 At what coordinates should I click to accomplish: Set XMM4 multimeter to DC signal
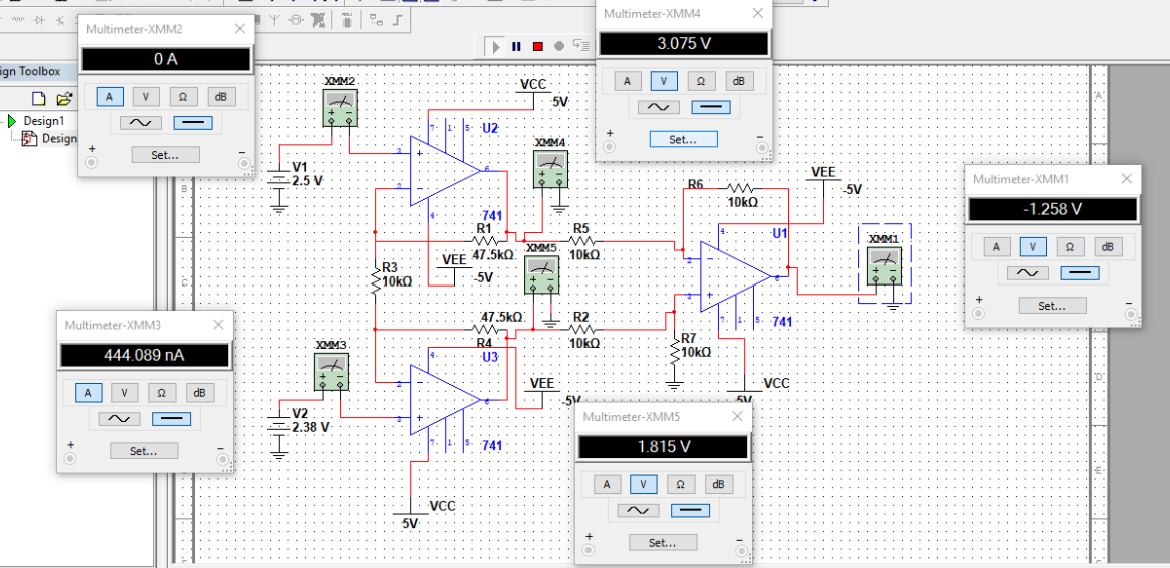(711, 107)
